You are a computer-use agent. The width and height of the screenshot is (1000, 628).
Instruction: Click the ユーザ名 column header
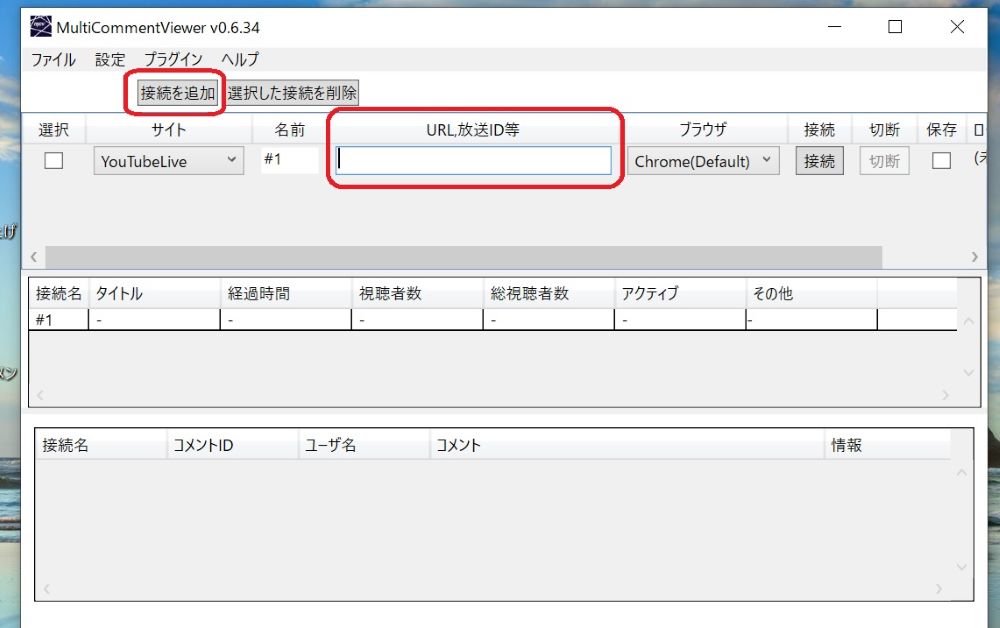tap(364, 445)
